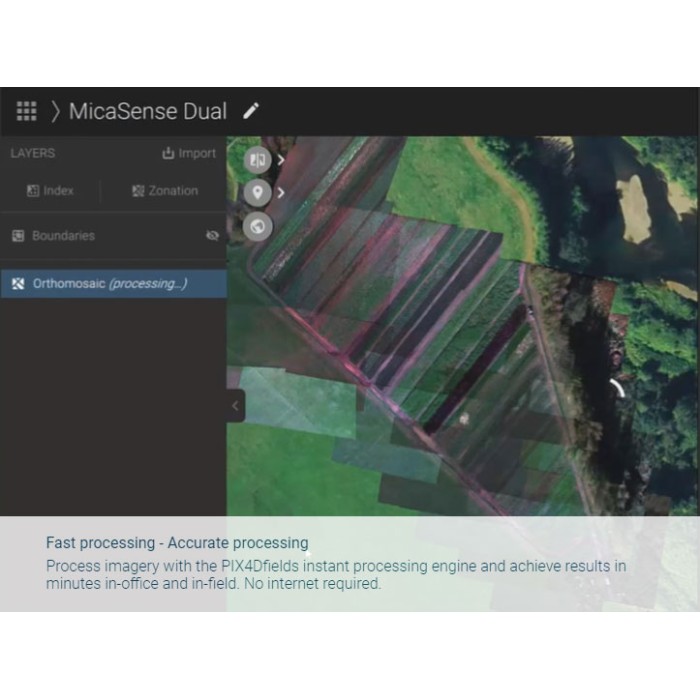The width and height of the screenshot is (700, 700).
Task: Toggle Boundaries layer visibility eye
Action: click(x=212, y=235)
